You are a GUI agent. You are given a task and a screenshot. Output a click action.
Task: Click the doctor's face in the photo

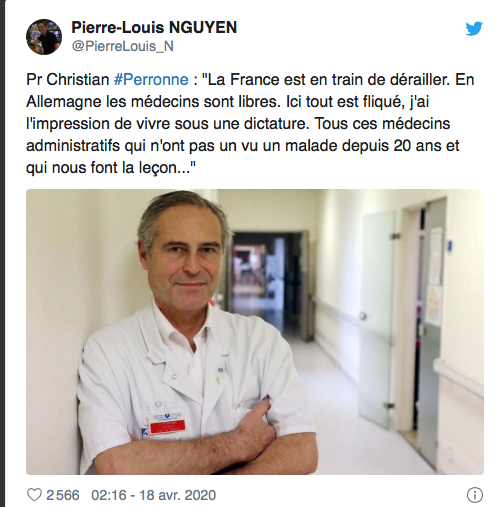pos(187,253)
